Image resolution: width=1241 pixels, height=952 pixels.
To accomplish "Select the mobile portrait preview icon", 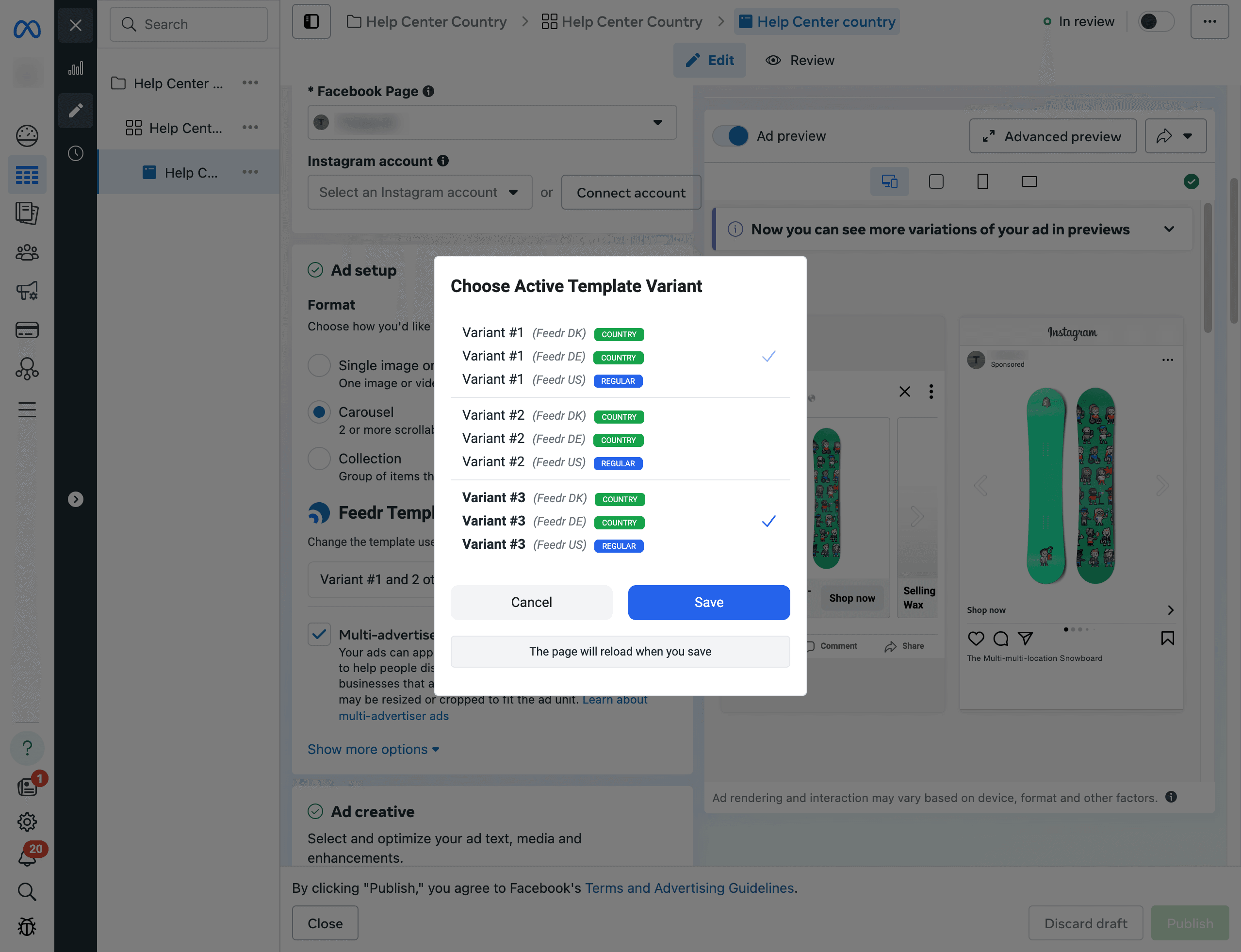I will tap(982, 182).
